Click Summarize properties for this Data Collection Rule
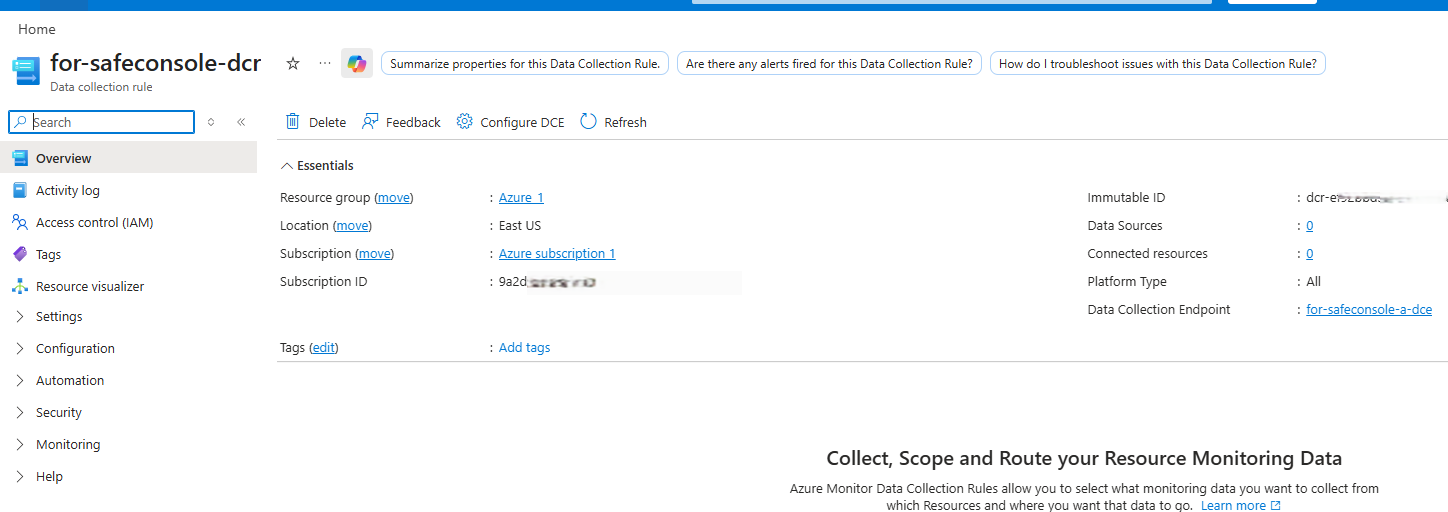This screenshot has height=512, width=1448. click(525, 63)
